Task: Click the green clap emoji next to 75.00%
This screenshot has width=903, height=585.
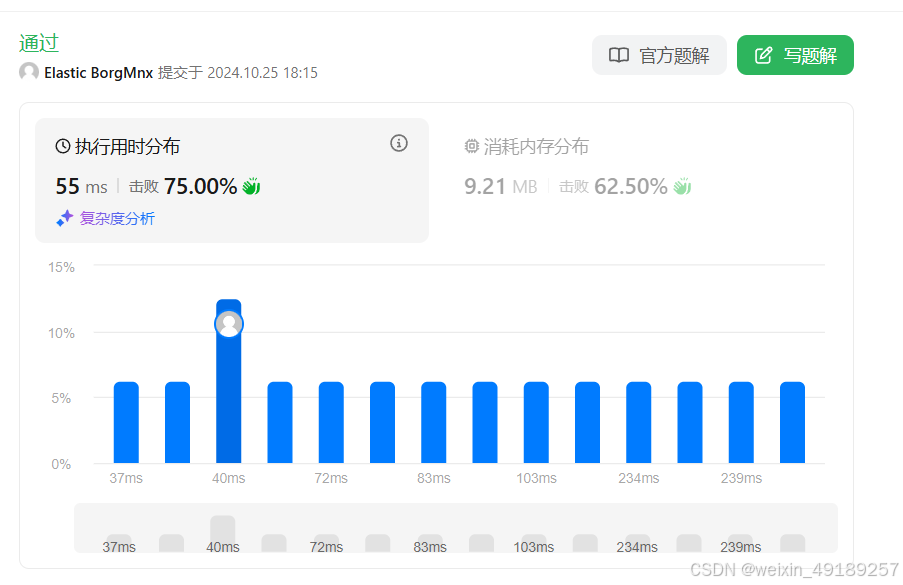Action: click(249, 186)
